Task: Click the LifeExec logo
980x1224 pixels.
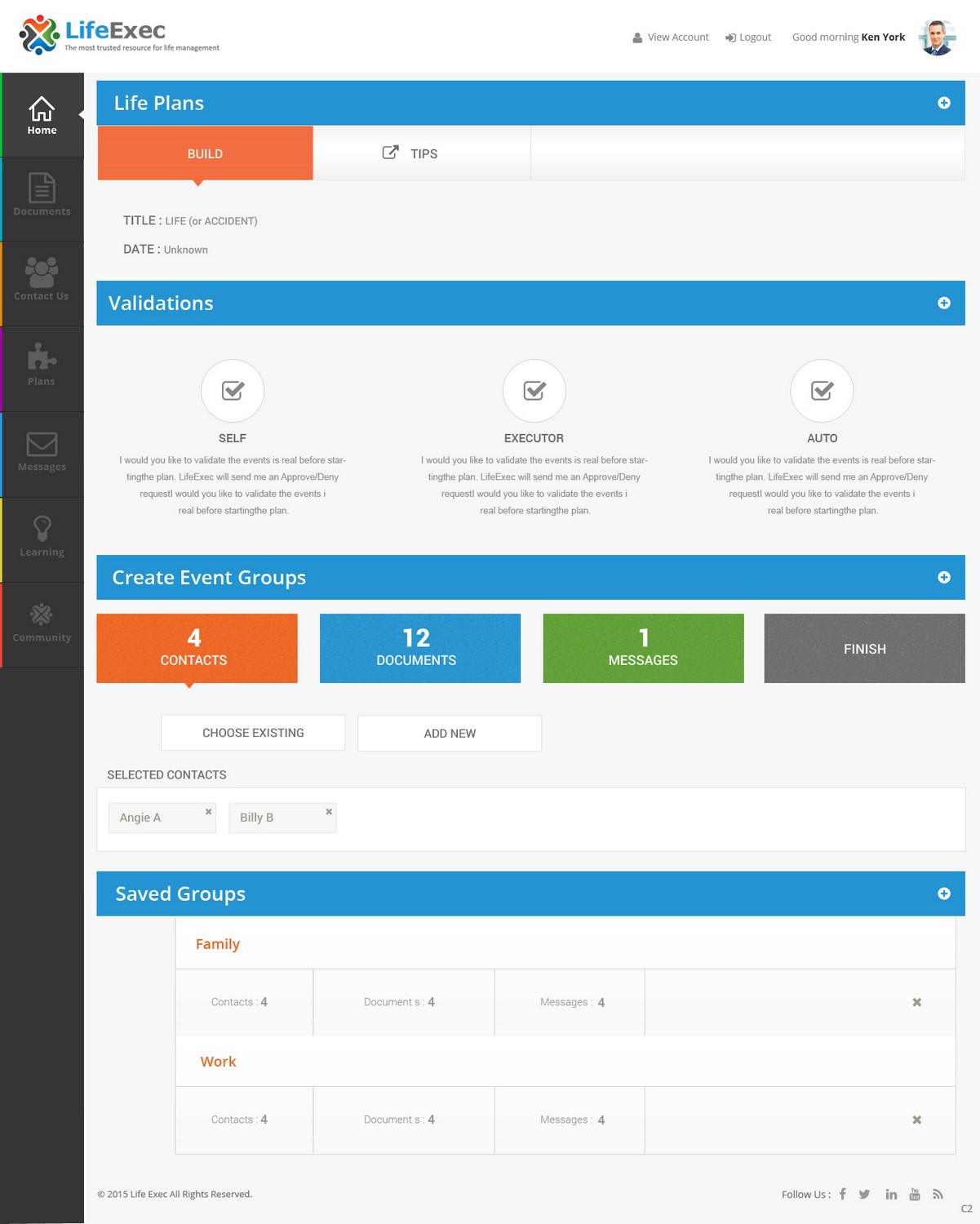Action: click(x=119, y=35)
